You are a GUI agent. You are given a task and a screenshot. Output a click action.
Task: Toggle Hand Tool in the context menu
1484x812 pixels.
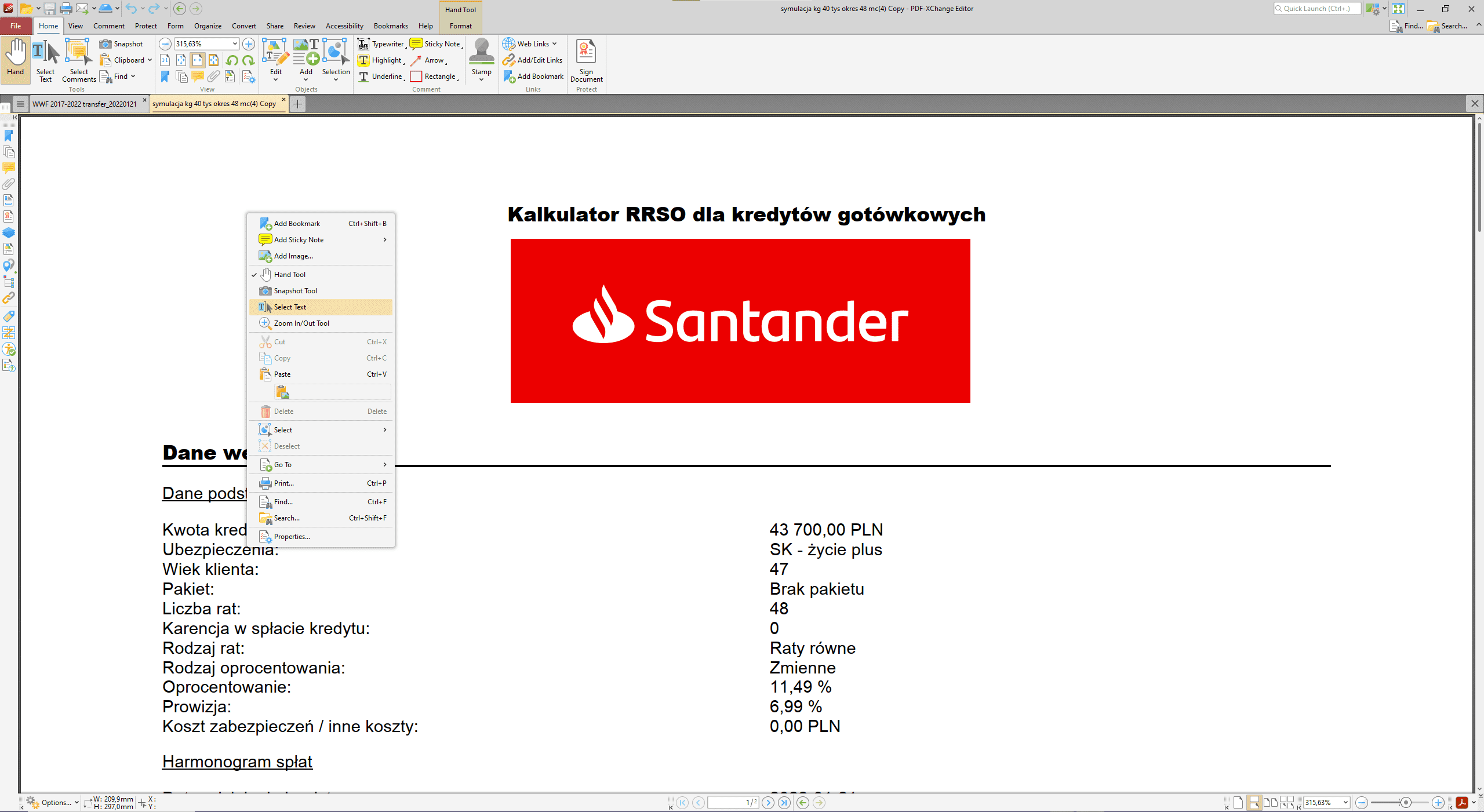point(290,274)
